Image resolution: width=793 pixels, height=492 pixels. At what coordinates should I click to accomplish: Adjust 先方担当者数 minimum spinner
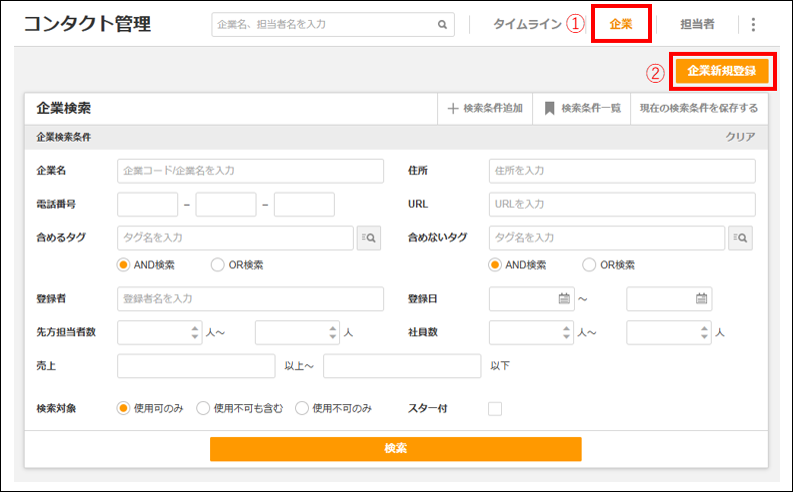tap(195, 332)
